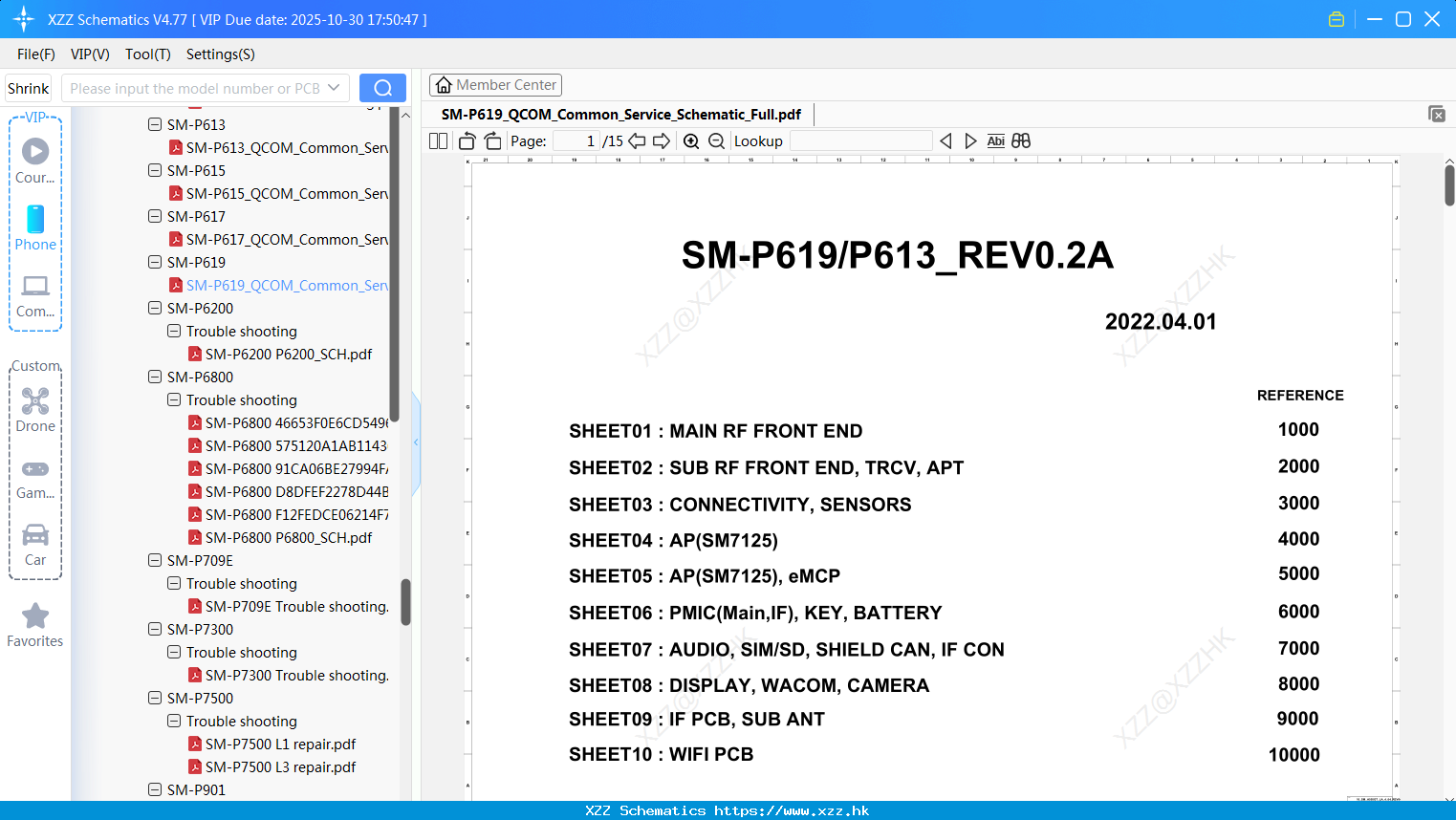Click the page number input field

pos(576,140)
